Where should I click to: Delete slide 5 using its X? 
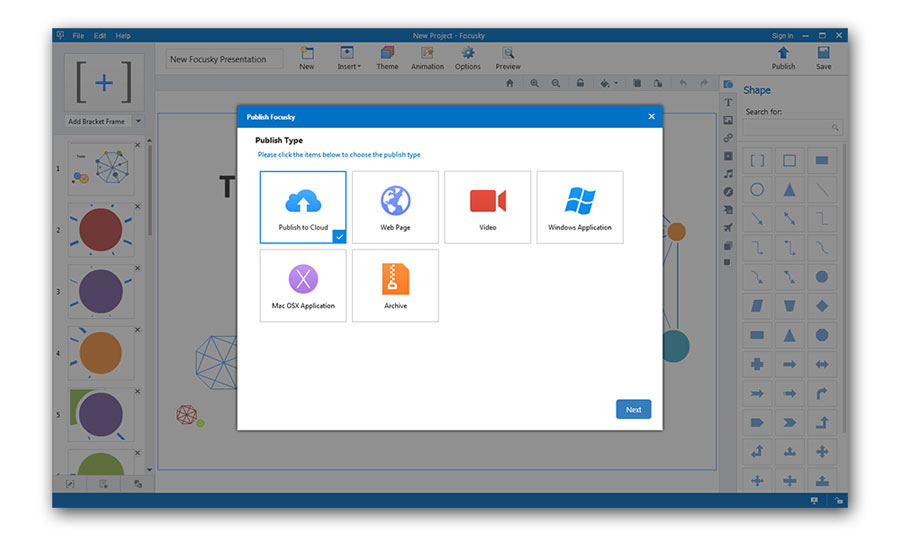138,391
